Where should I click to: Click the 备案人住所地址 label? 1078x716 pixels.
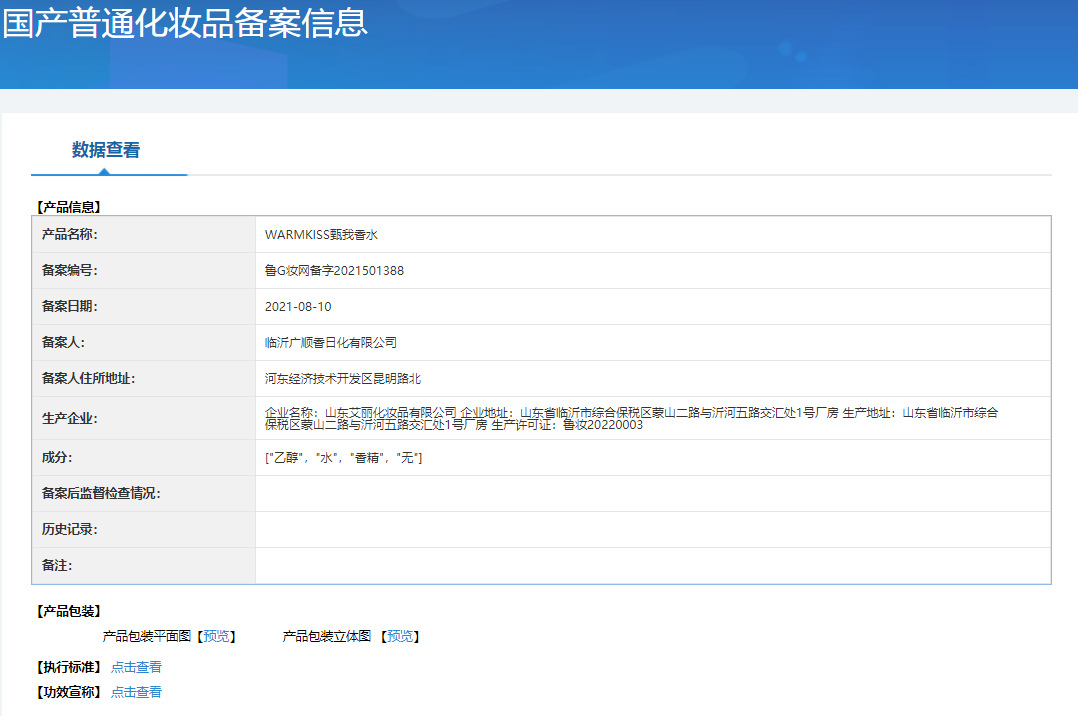coord(88,378)
